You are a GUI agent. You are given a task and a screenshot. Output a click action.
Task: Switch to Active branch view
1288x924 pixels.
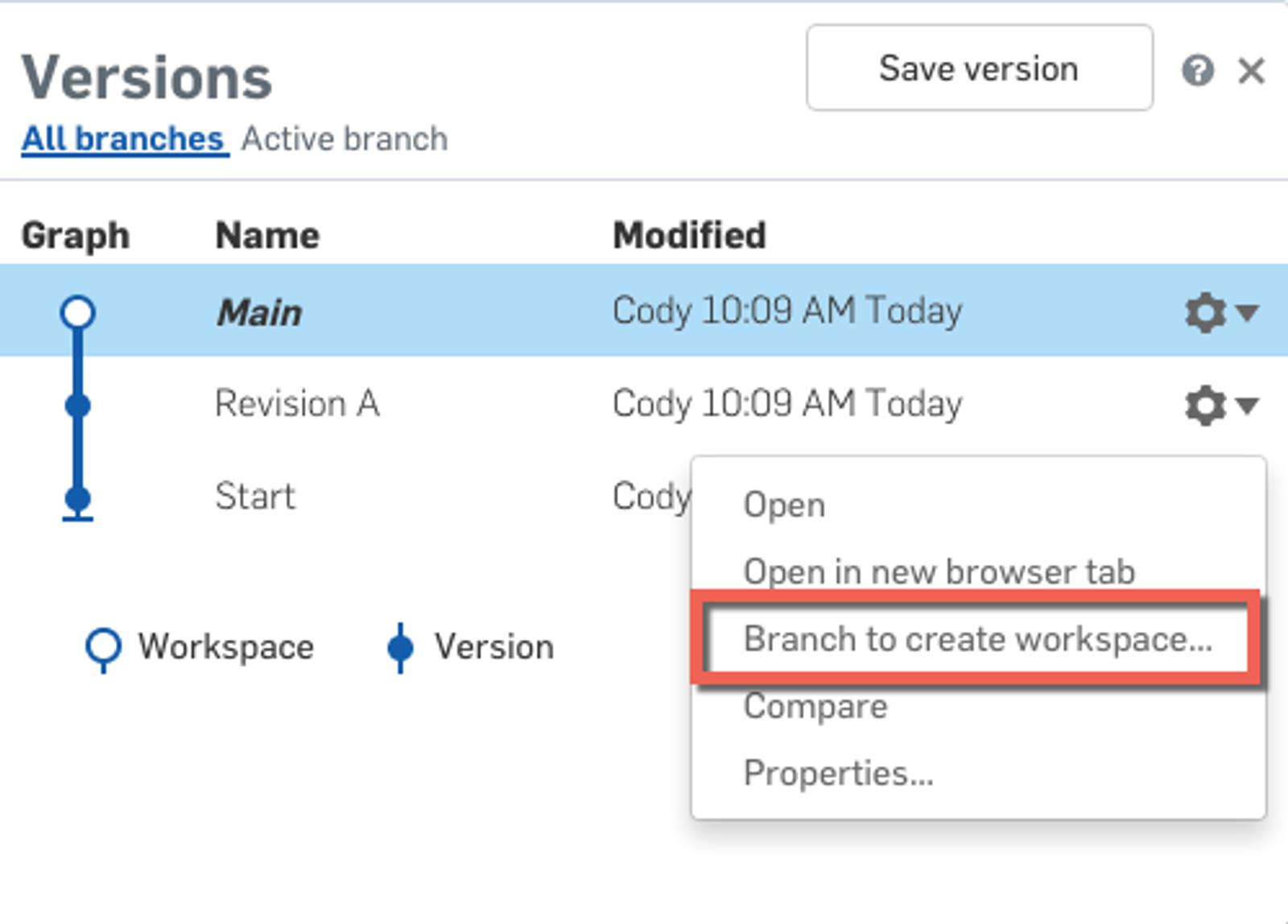pos(345,139)
